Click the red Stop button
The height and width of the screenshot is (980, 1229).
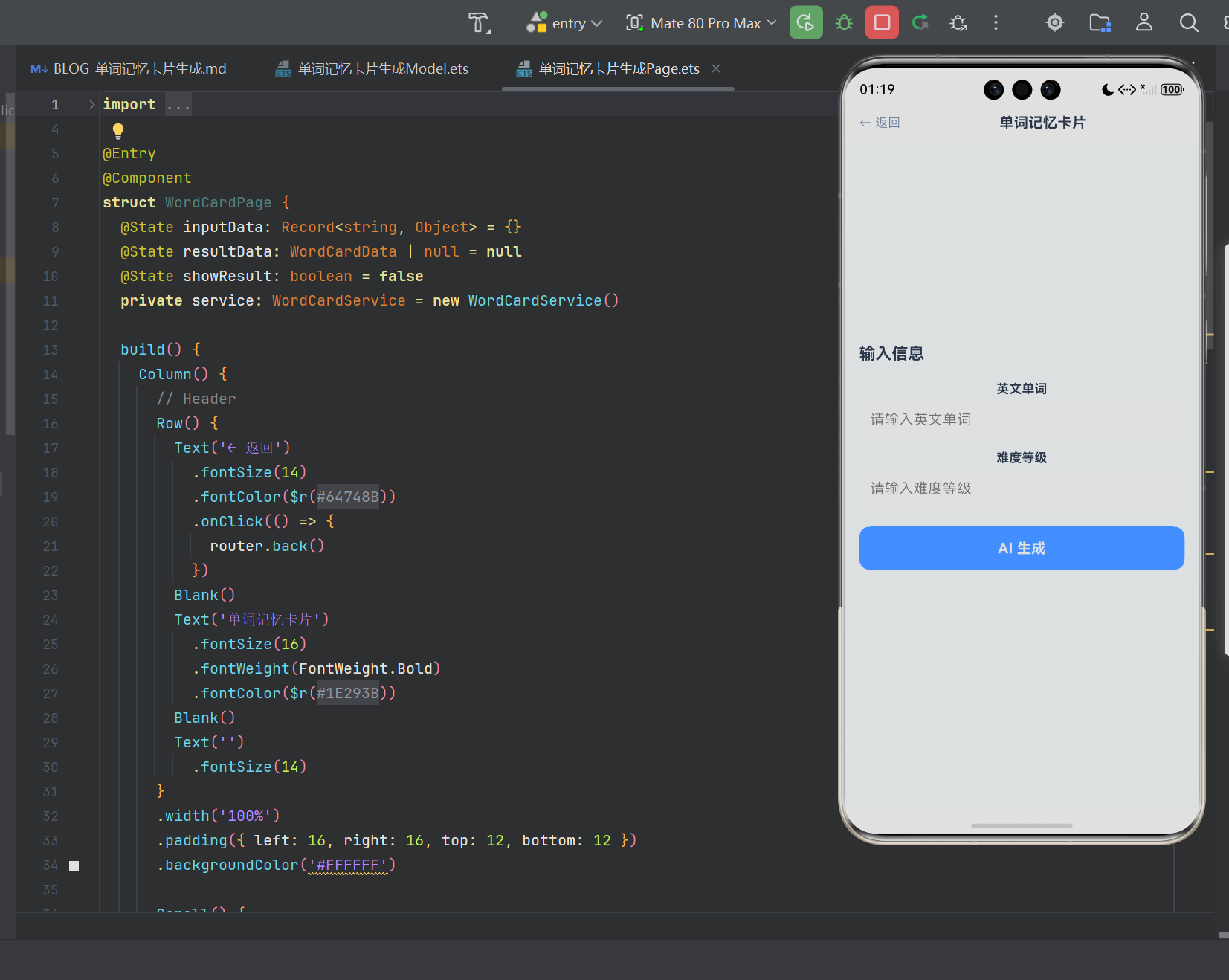882,22
